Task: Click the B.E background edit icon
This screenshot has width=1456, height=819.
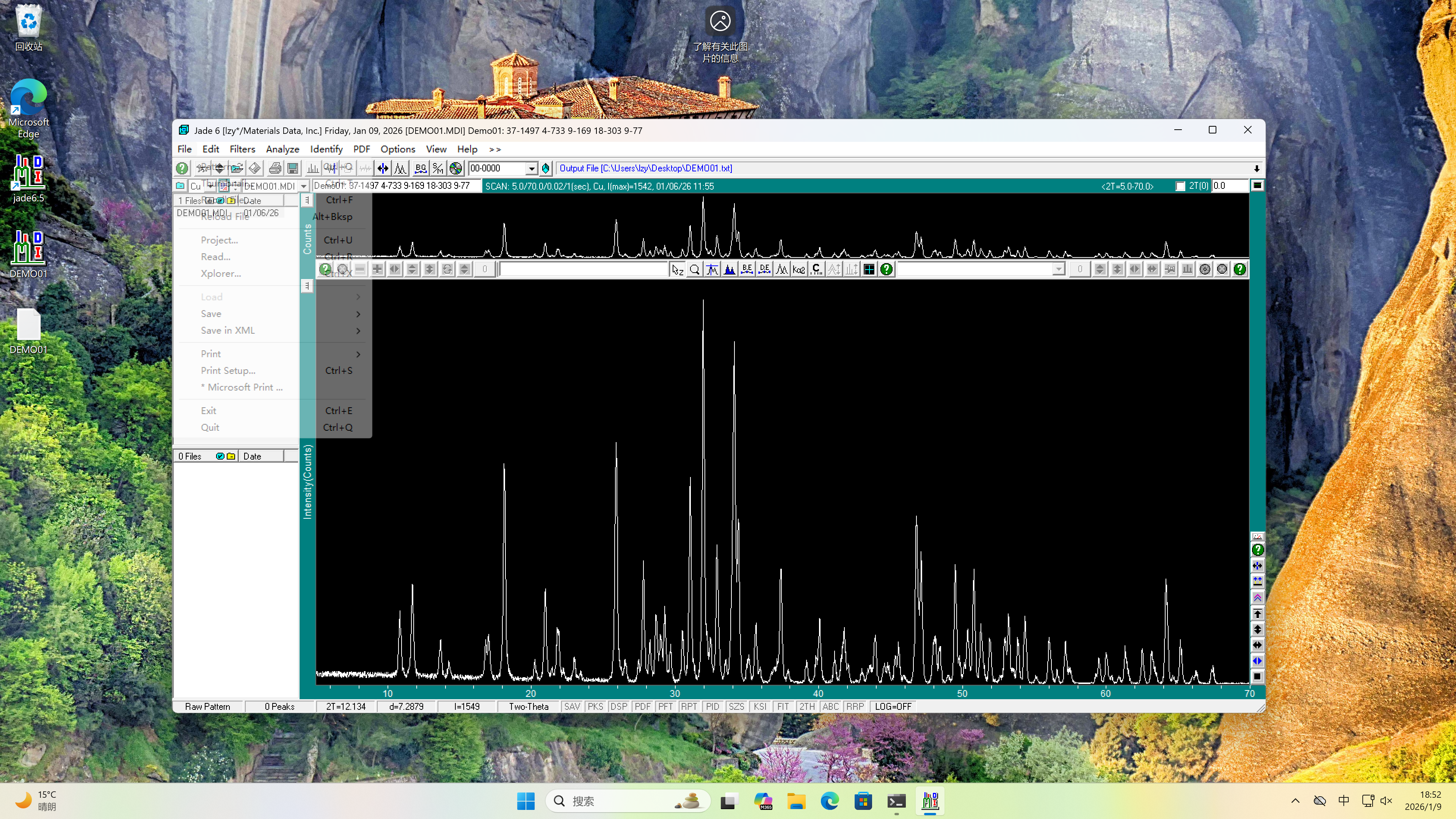Action: tap(747, 270)
